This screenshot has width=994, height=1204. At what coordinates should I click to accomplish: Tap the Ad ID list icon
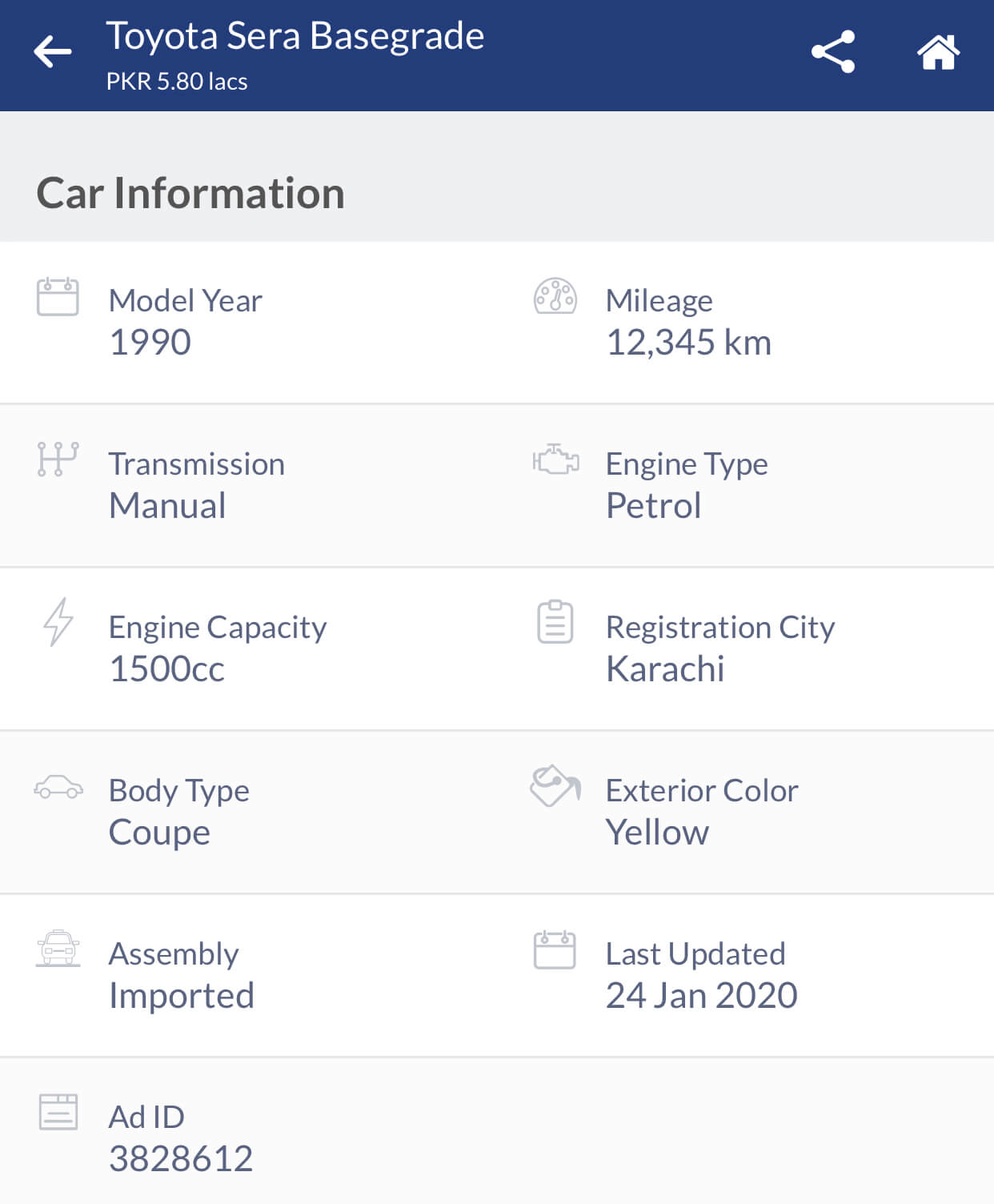tap(58, 1112)
